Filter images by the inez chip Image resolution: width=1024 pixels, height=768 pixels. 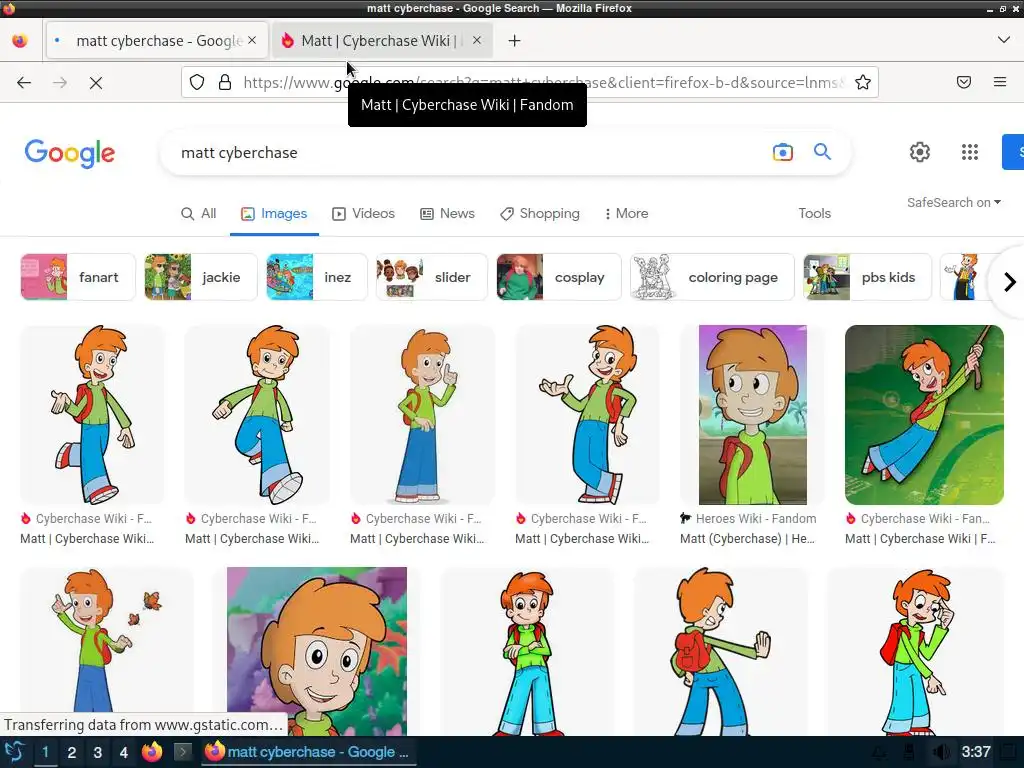pos(317,277)
